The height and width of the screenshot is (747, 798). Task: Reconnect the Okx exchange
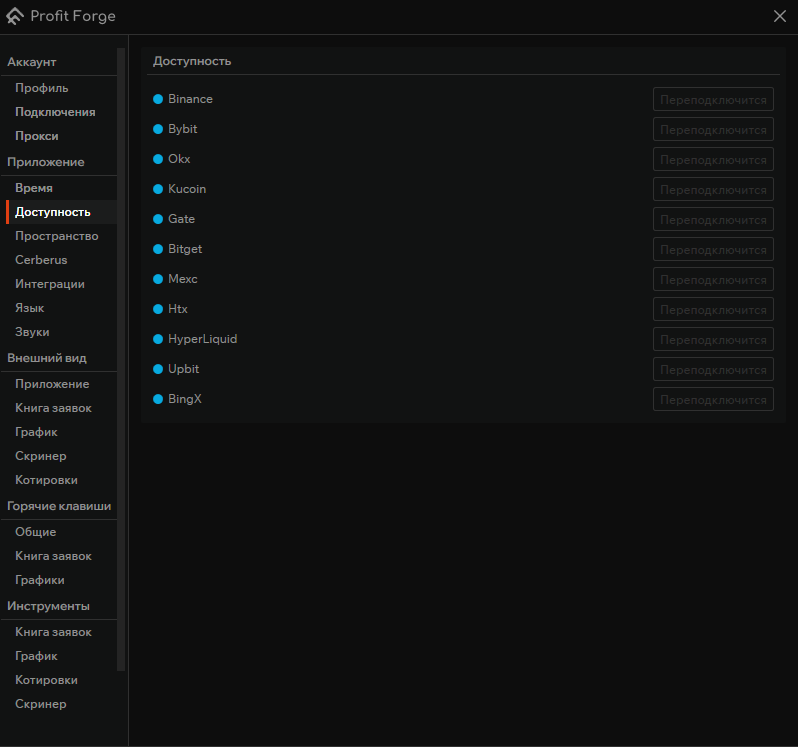[x=713, y=159]
